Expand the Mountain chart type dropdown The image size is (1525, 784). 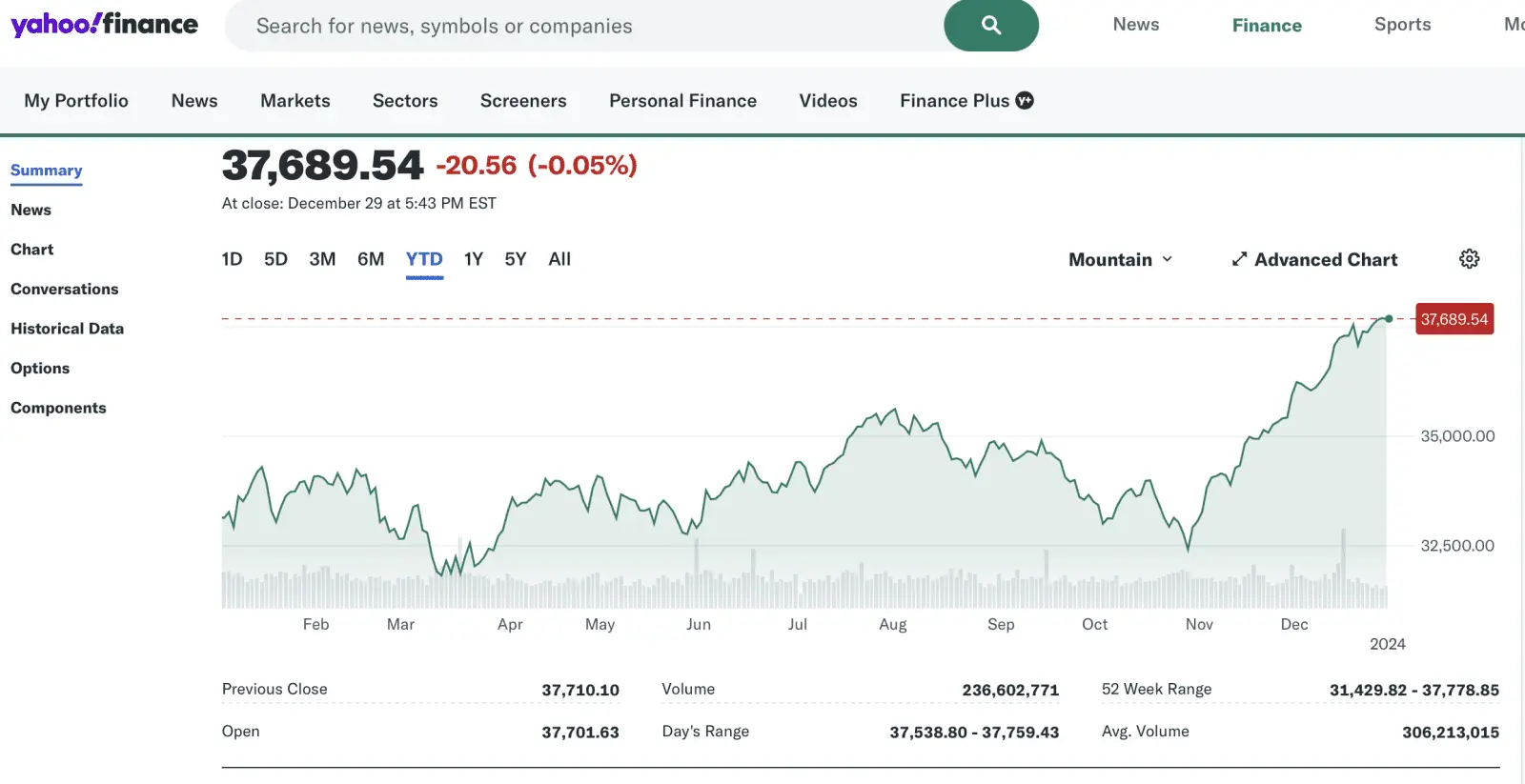(x=1120, y=259)
